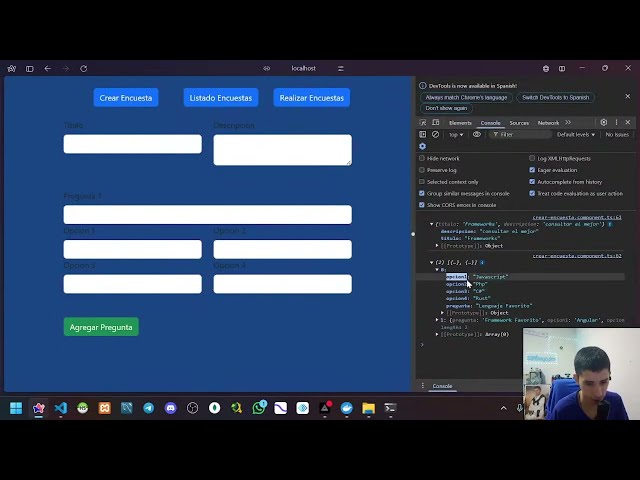
Task: Show more DevTools tabs with the chevron
Action: 568,122
